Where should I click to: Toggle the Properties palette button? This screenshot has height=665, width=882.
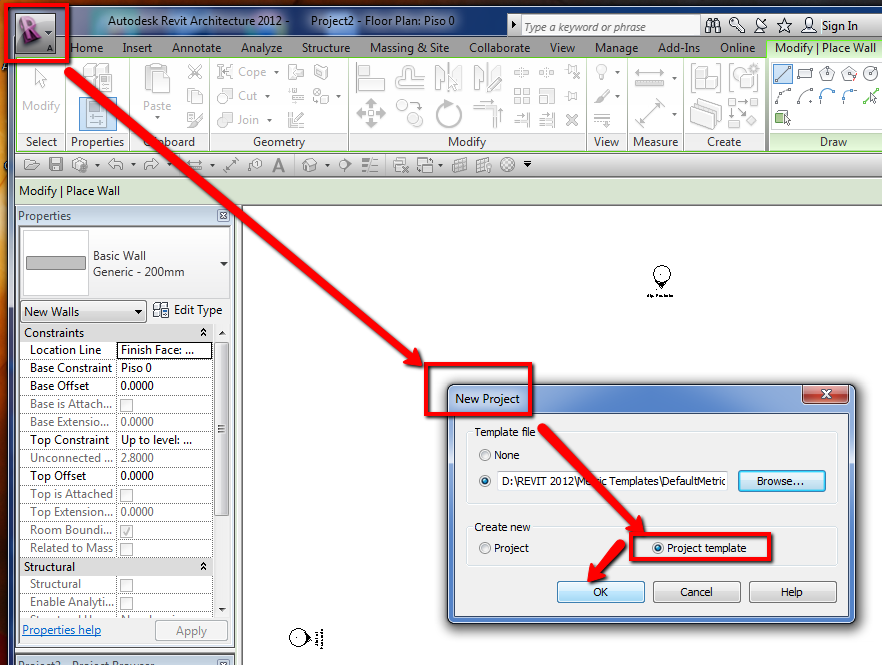point(97,114)
